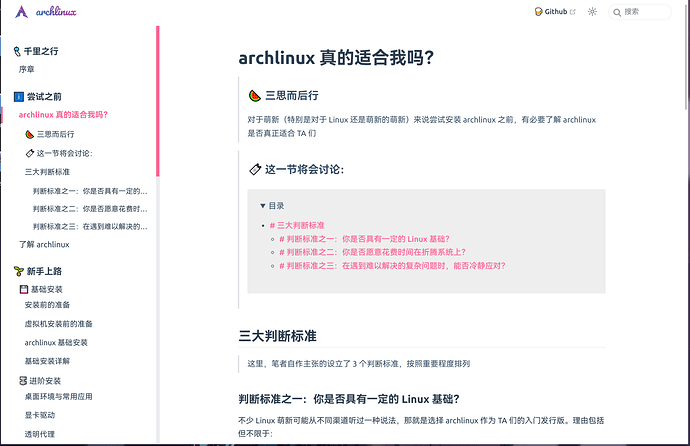Open 虚拟机安装前的准备 in the sidebar

tap(59, 324)
